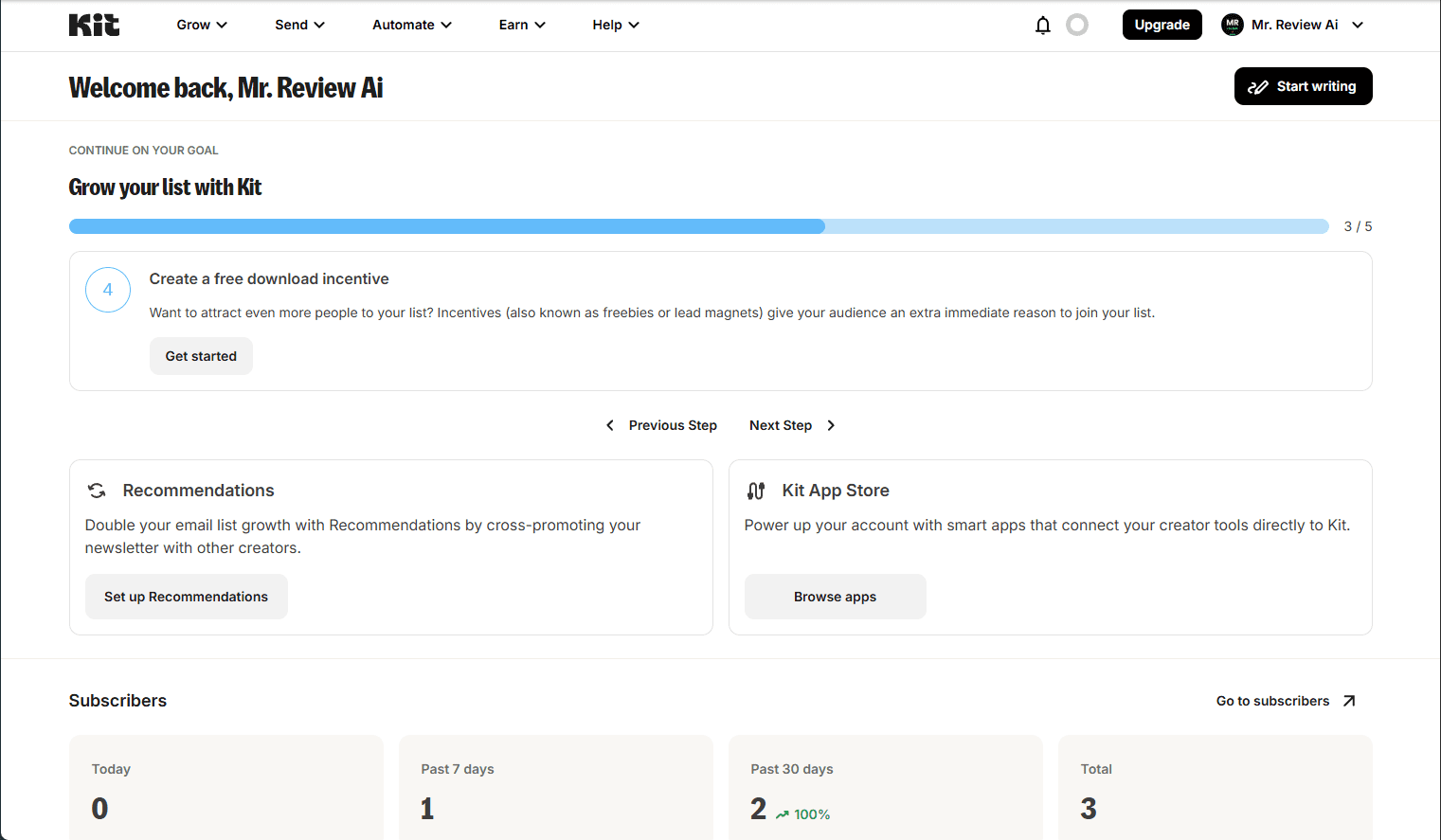Click the Start writing button

(x=1304, y=86)
